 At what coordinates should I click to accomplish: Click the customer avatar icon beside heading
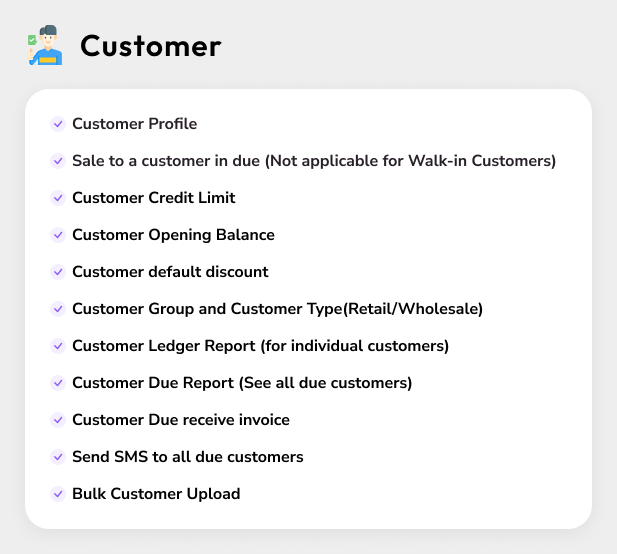point(44,47)
